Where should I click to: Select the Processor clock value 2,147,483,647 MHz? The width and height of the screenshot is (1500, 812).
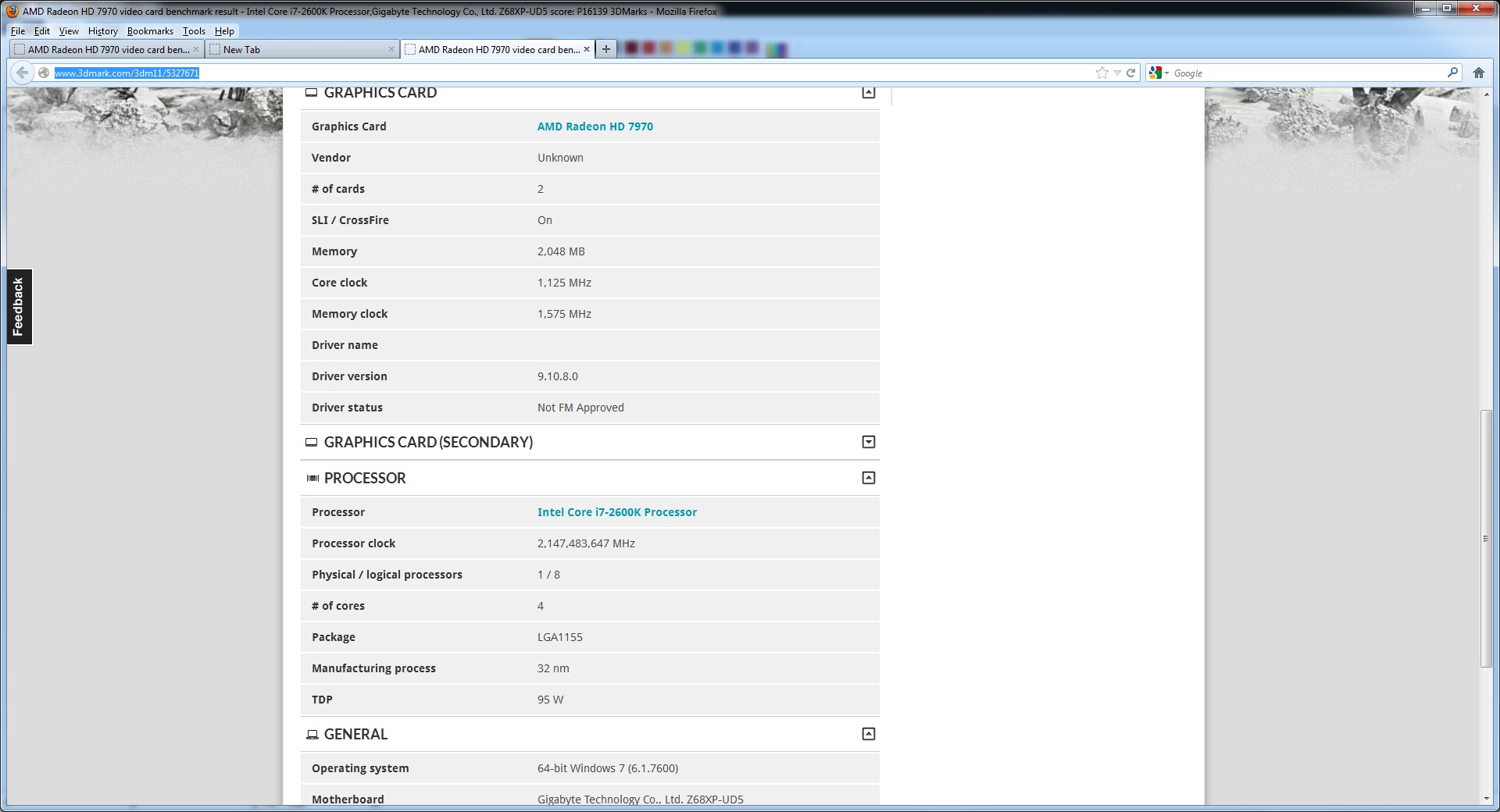point(586,543)
